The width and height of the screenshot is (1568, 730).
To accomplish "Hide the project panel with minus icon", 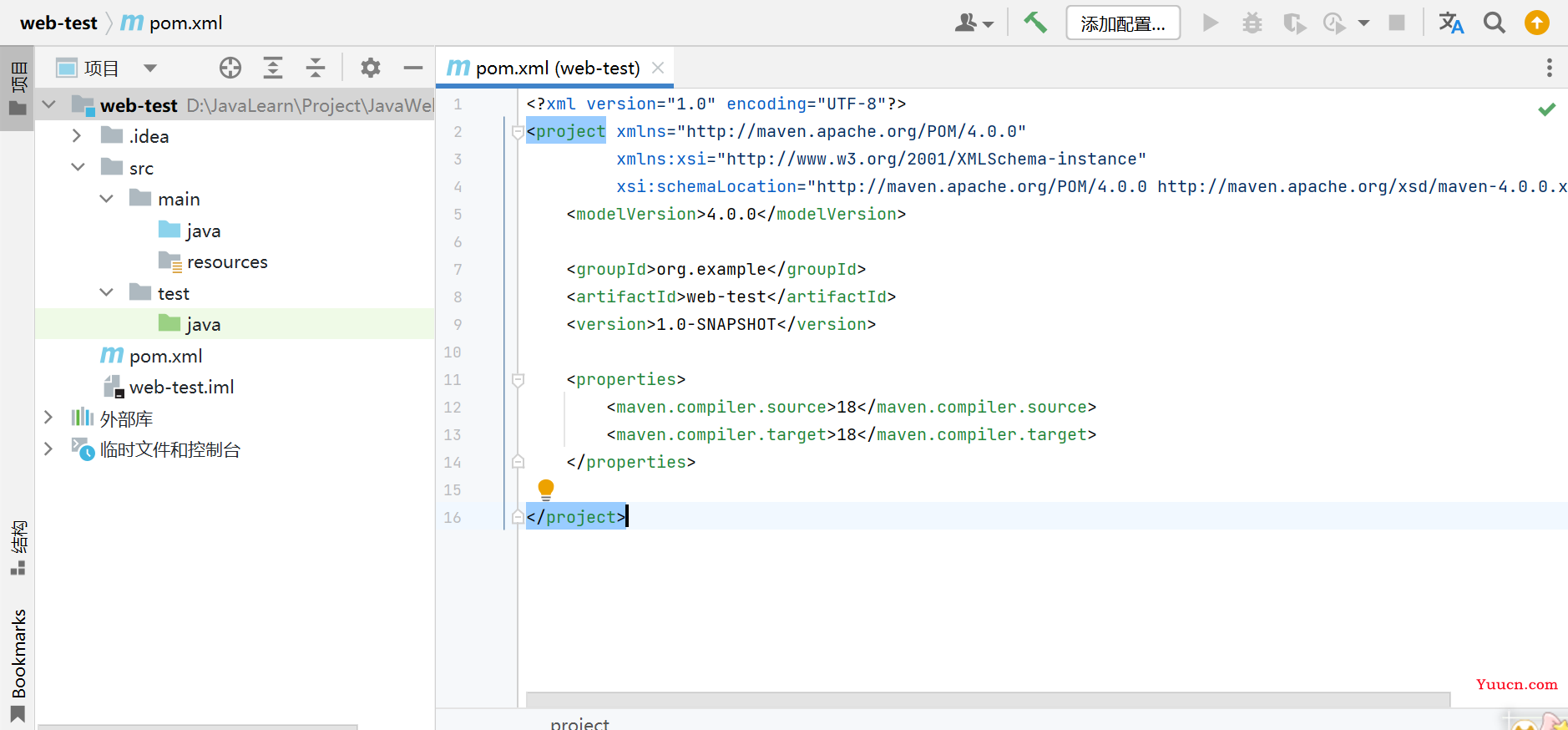I will pyautogui.click(x=413, y=68).
